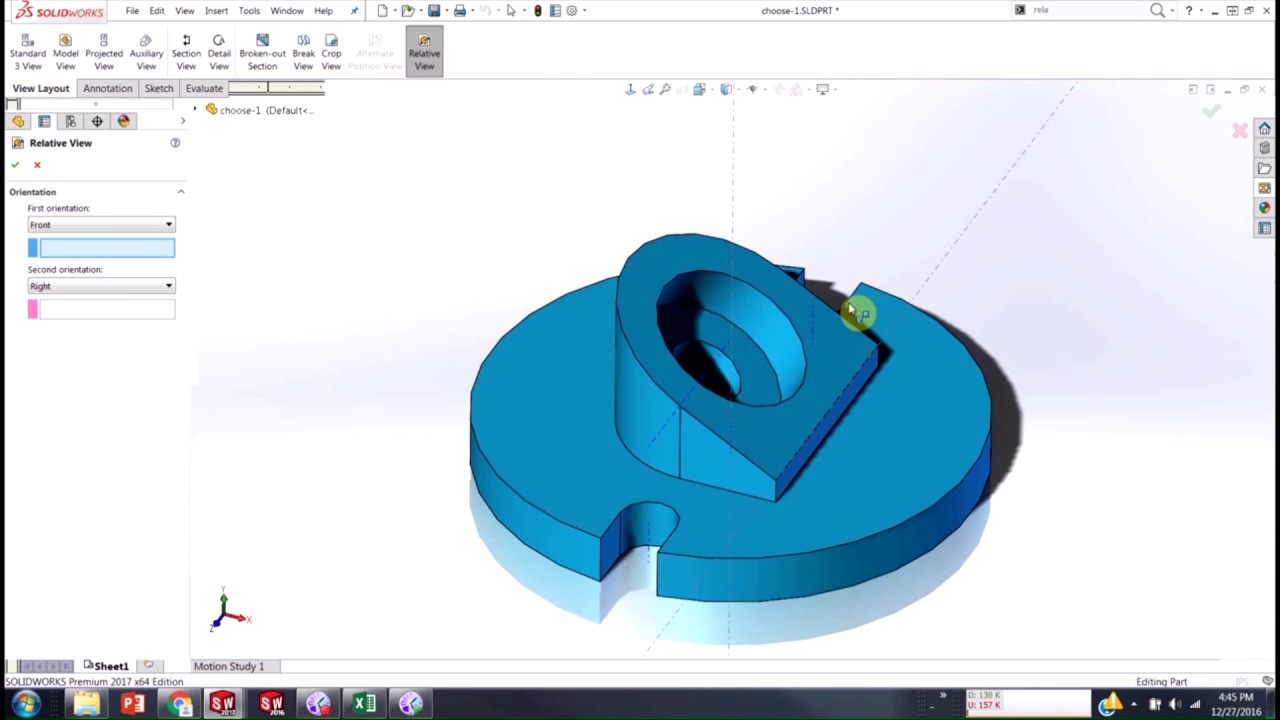Collapse the Orientation section
1280x720 pixels.
pyautogui.click(x=181, y=192)
